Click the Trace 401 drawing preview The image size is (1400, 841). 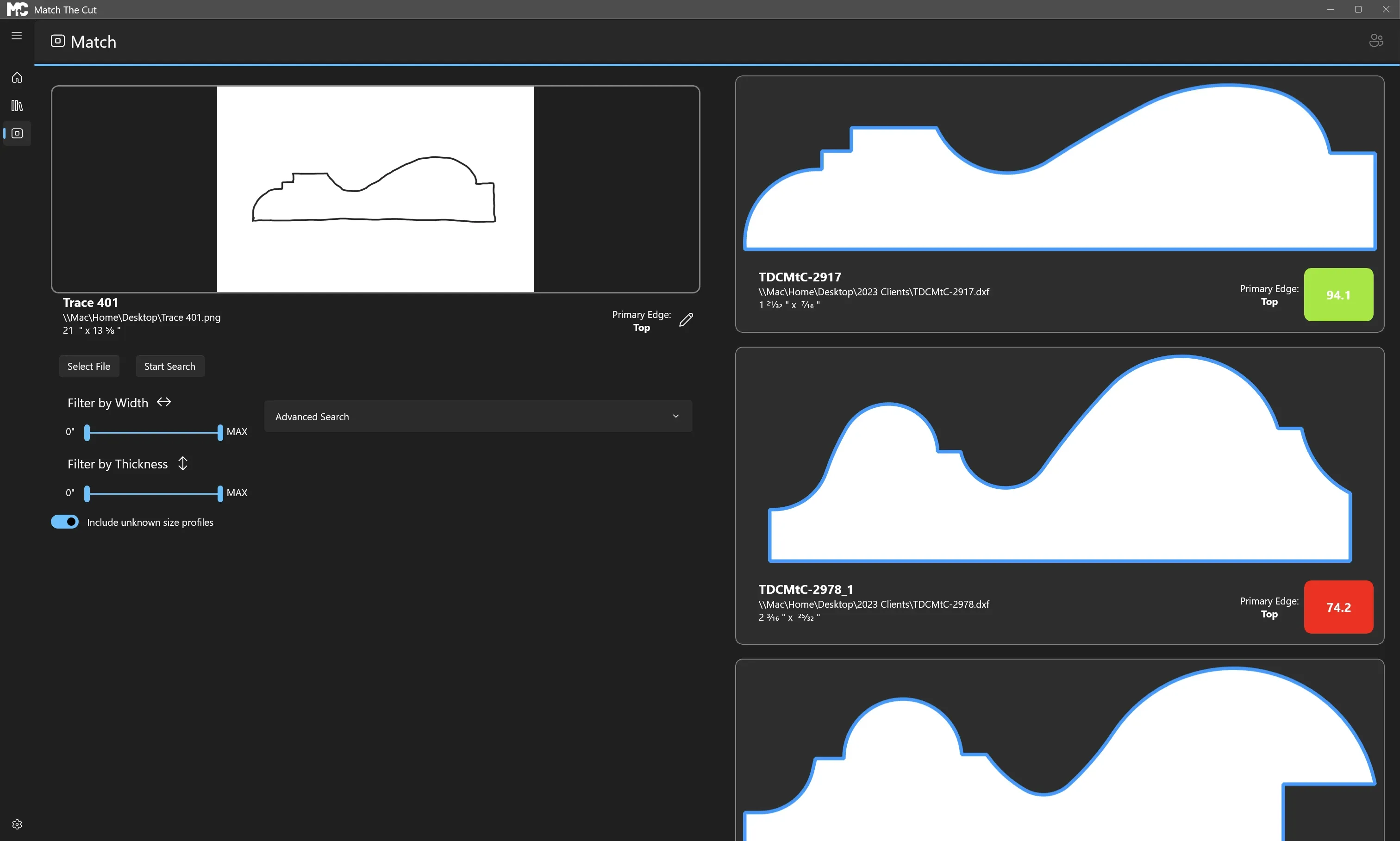coord(375,189)
